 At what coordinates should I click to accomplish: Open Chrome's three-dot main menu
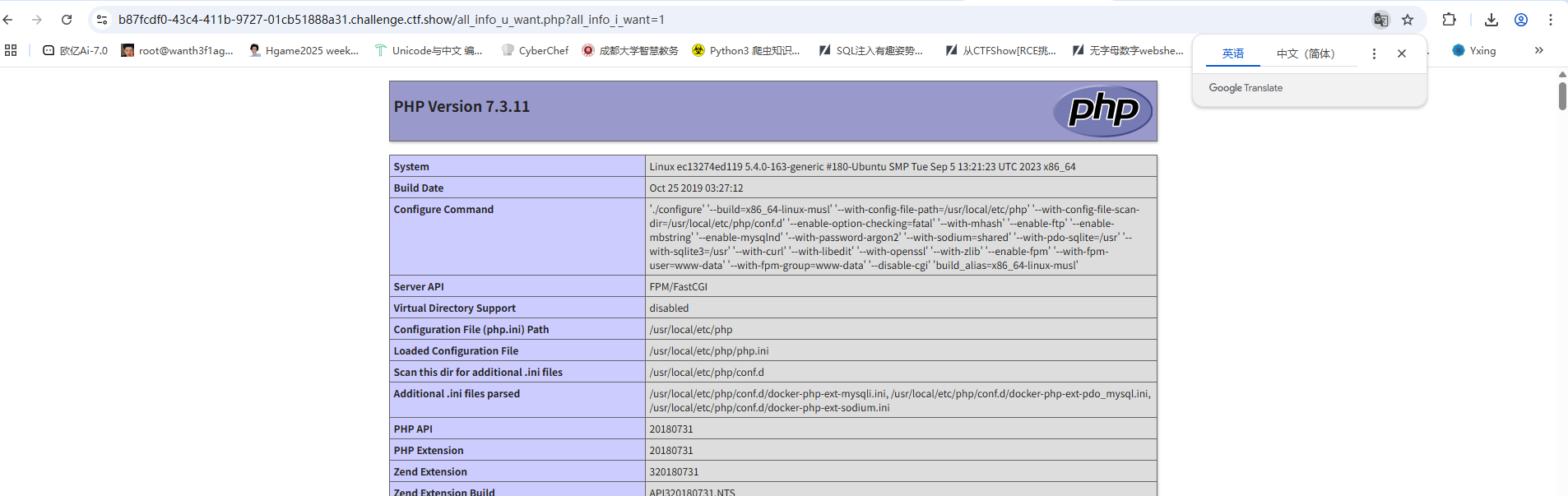pos(1551,20)
